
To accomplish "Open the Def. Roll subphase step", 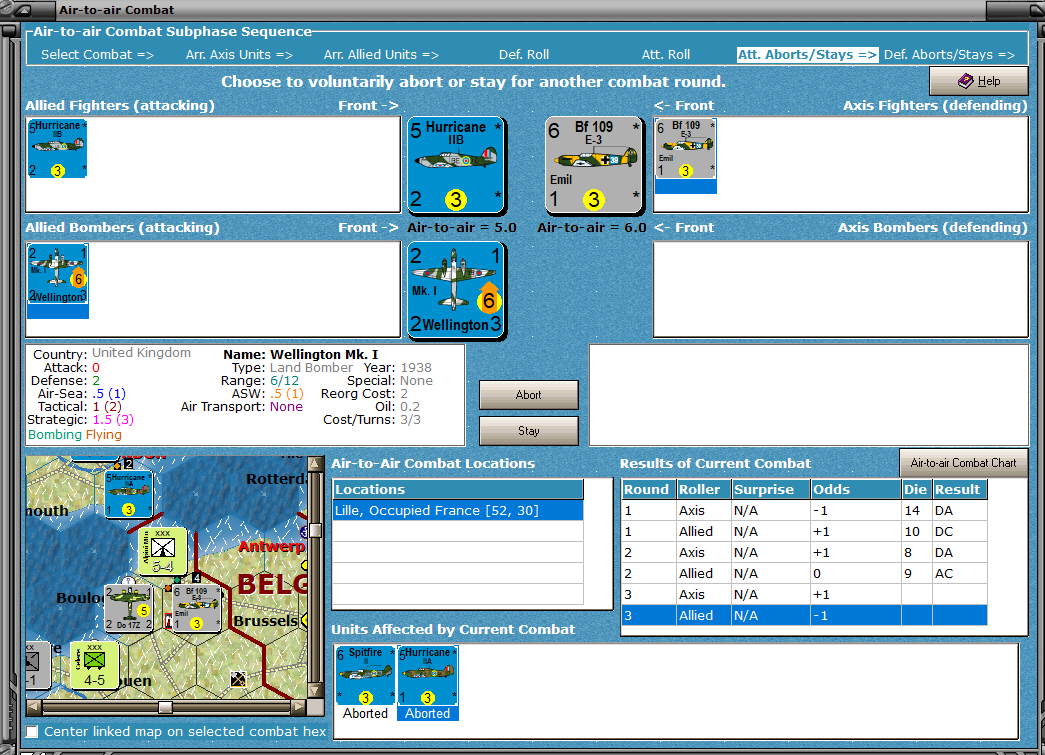I will [530, 54].
